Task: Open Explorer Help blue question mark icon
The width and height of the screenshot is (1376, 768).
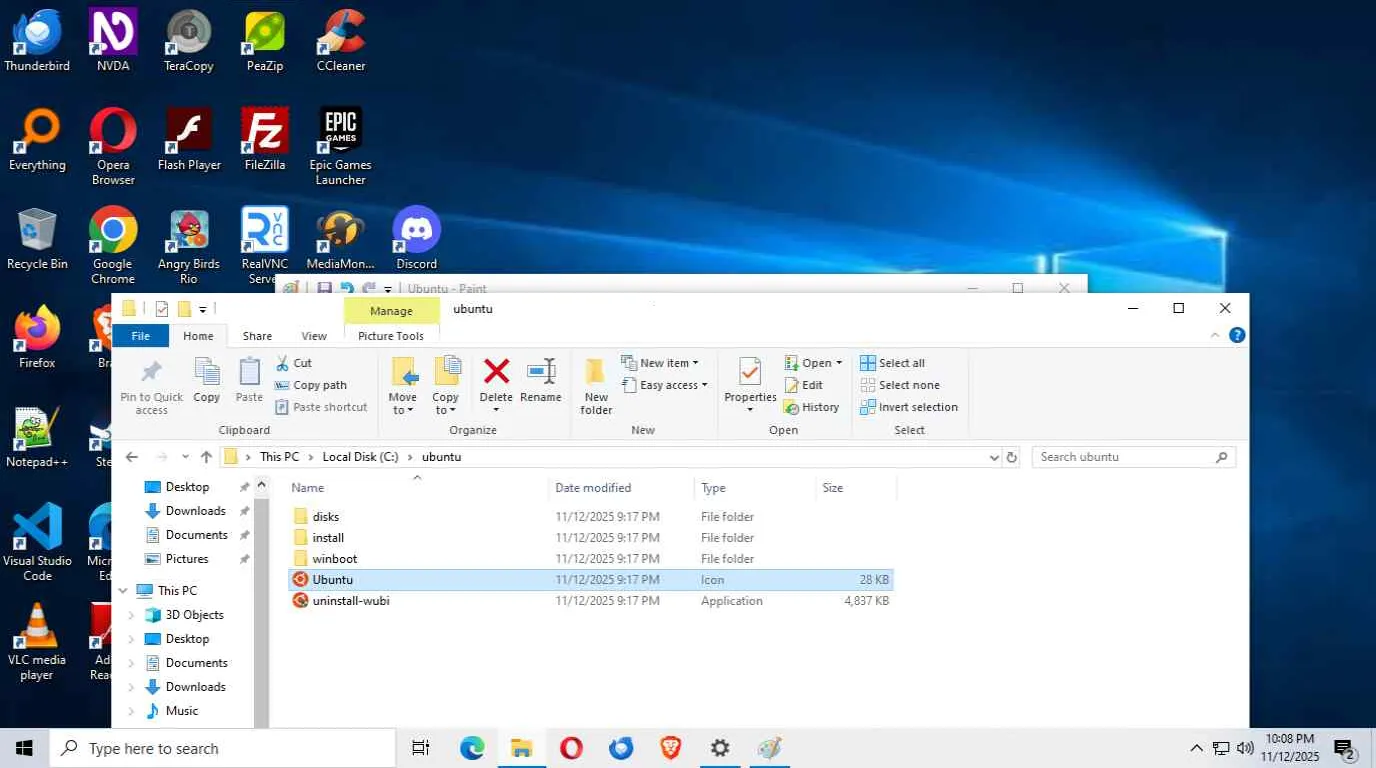Action: [x=1237, y=335]
